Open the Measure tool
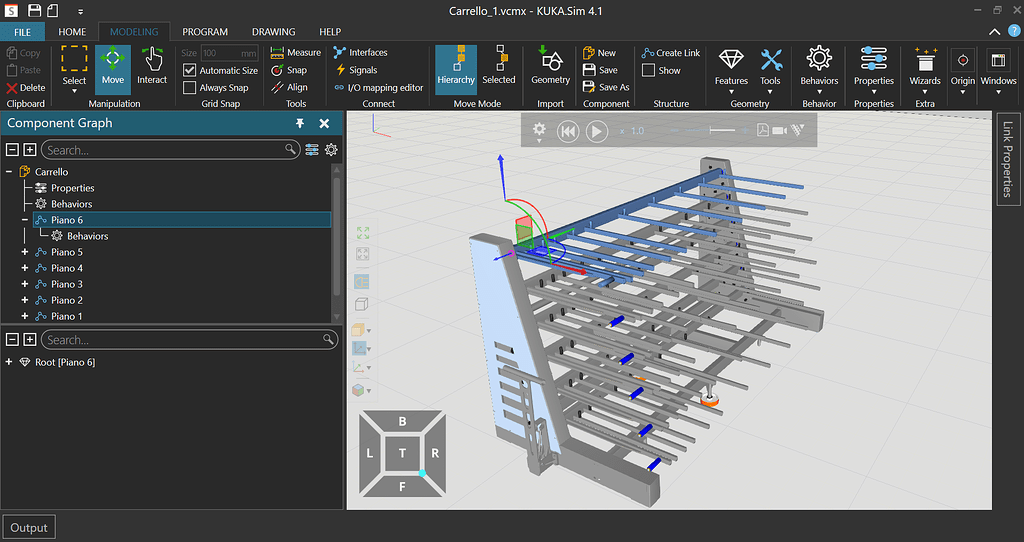Screen dimensions: 1024x542 (296, 53)
